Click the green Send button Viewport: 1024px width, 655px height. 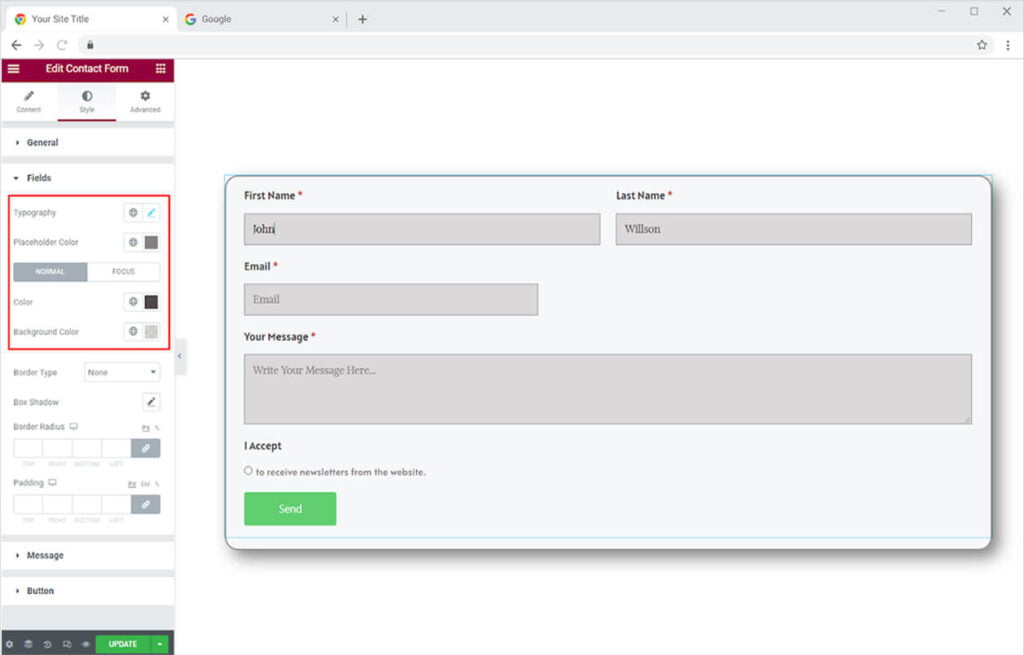pyautogui.click(x=290, y=509)
